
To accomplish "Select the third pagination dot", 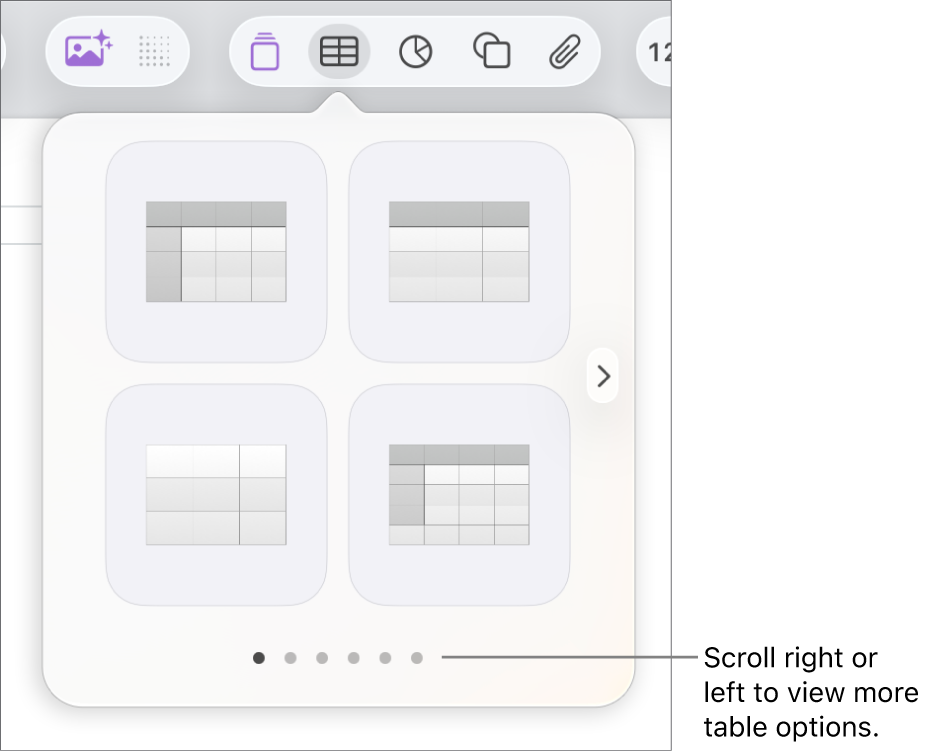I will click(322, 658).
